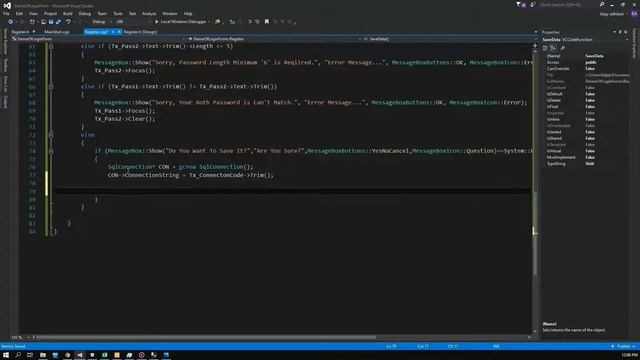
Task: Click the feedback icon beside Quick Launch
Action: point(533,4)
